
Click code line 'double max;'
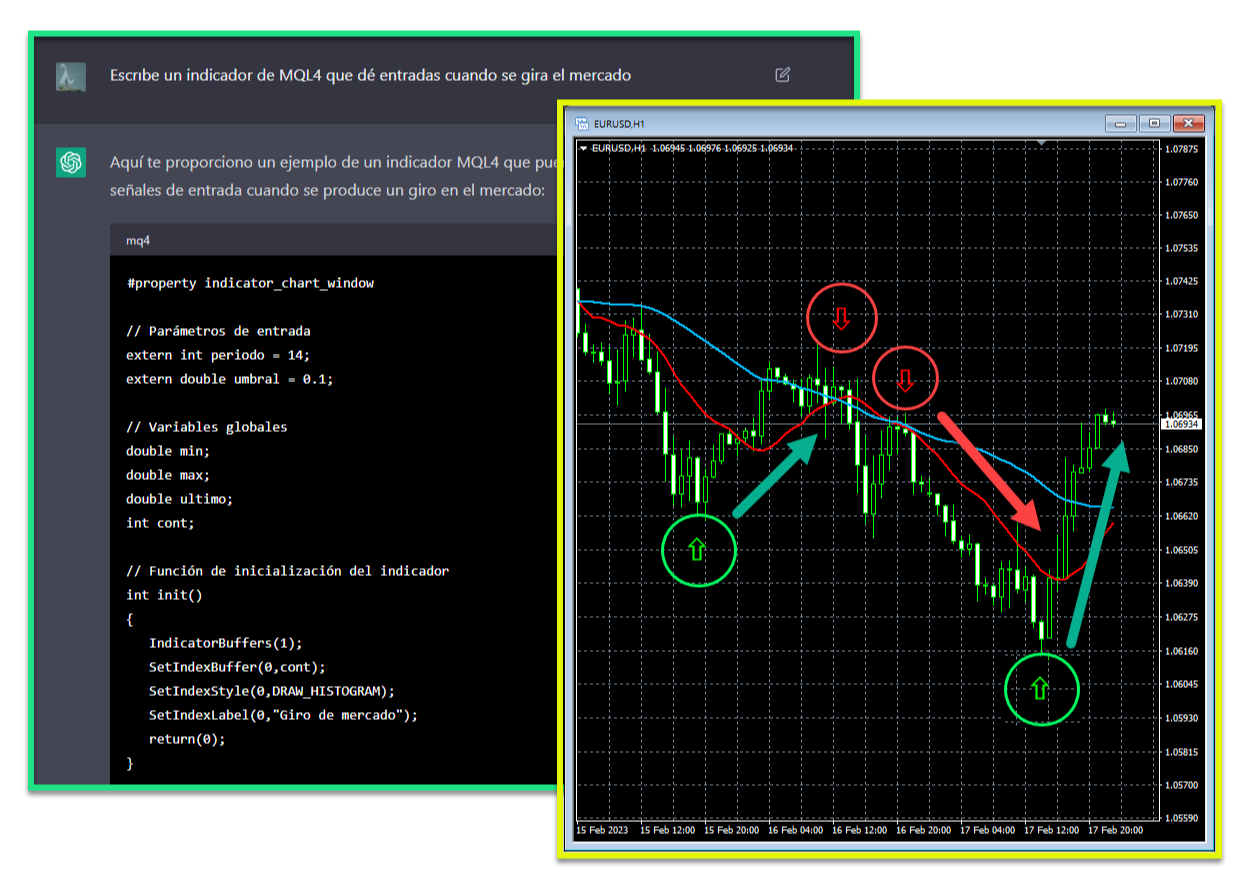pos(168,475)
